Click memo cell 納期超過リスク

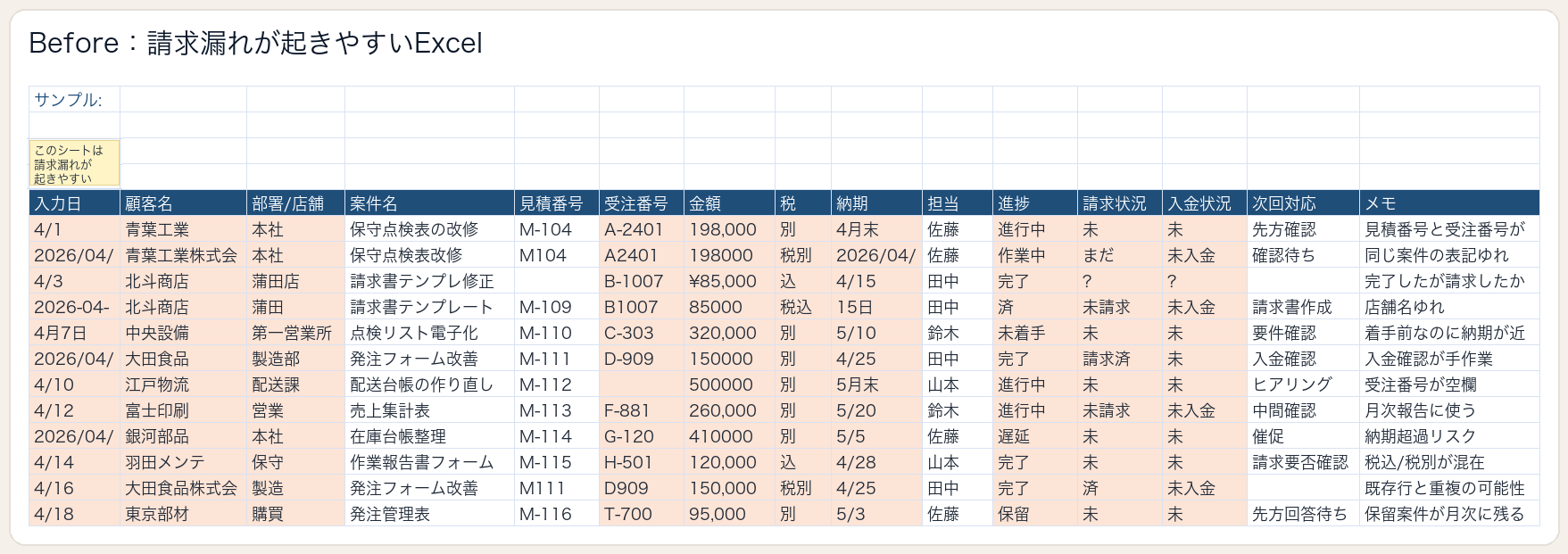point(1449,436)
